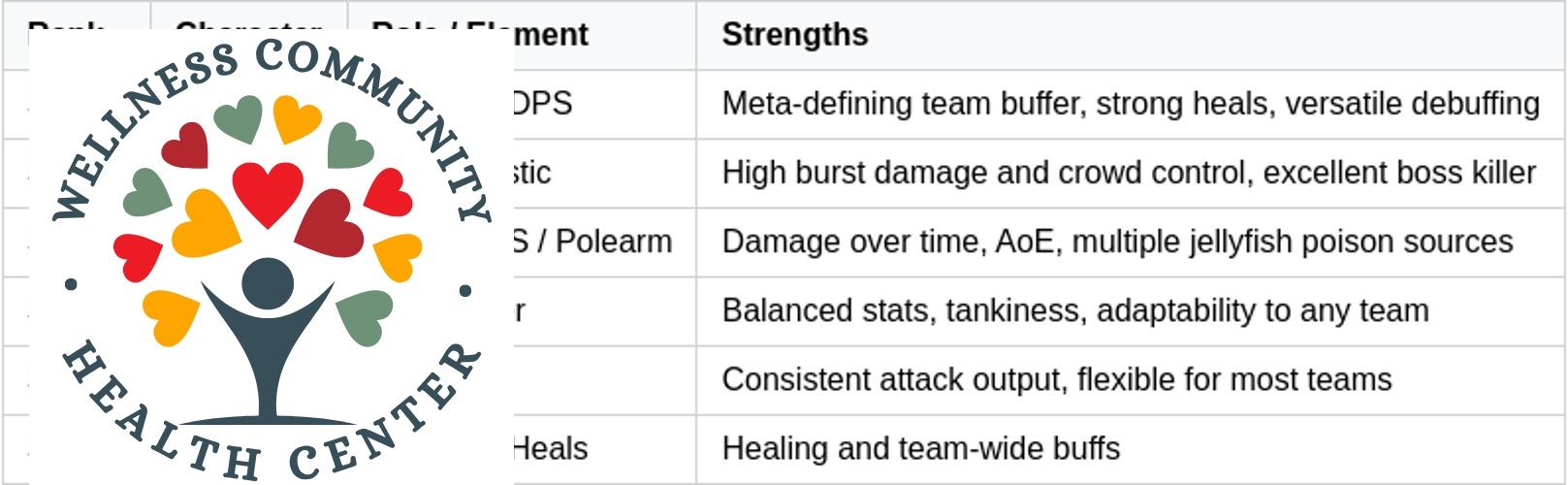This screenshot has width=1568, height=485.
Task: Click the green heart at the lower right
Action: [364, 316]
